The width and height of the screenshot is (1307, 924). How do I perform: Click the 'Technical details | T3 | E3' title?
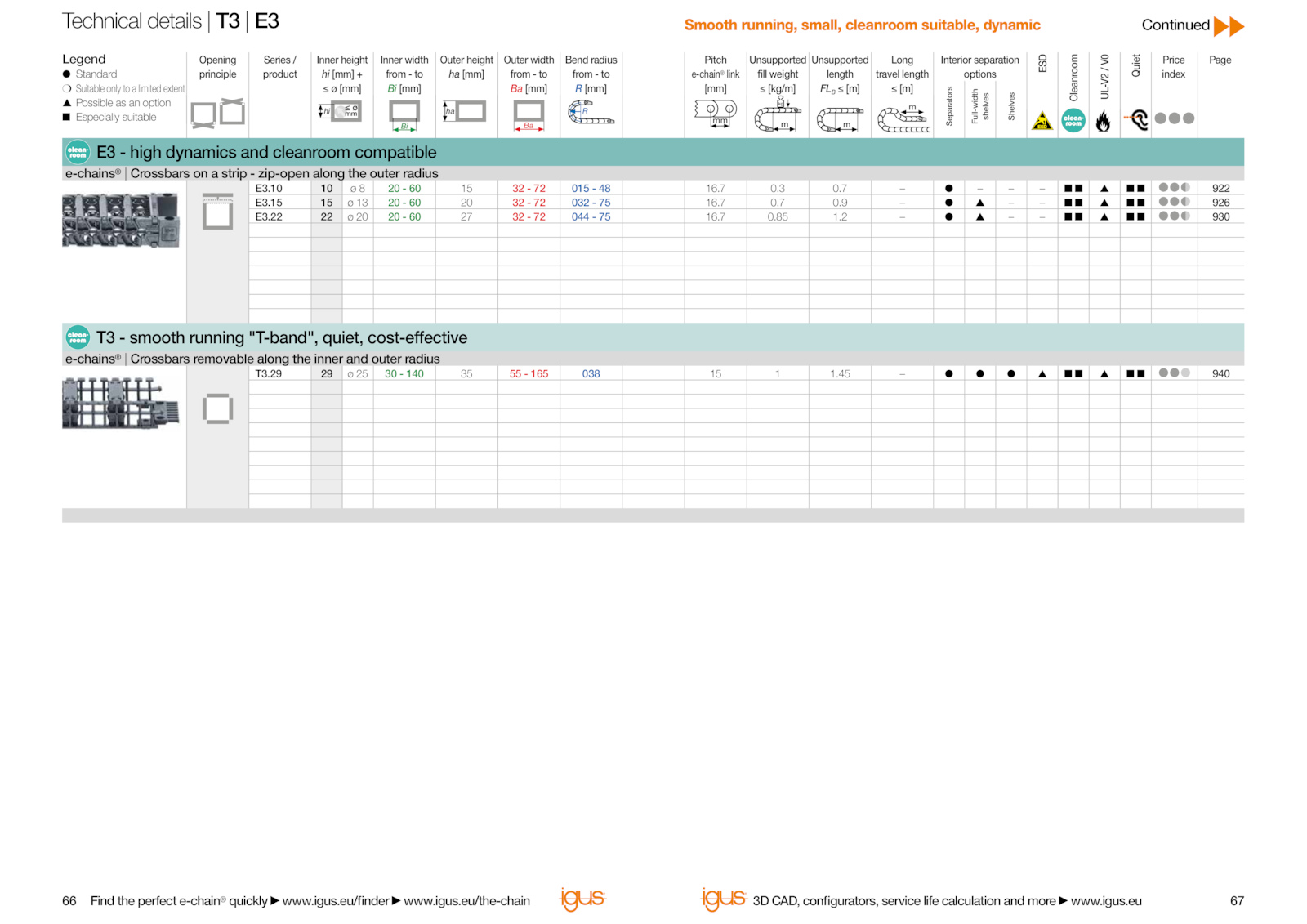[x=171, y=21]
